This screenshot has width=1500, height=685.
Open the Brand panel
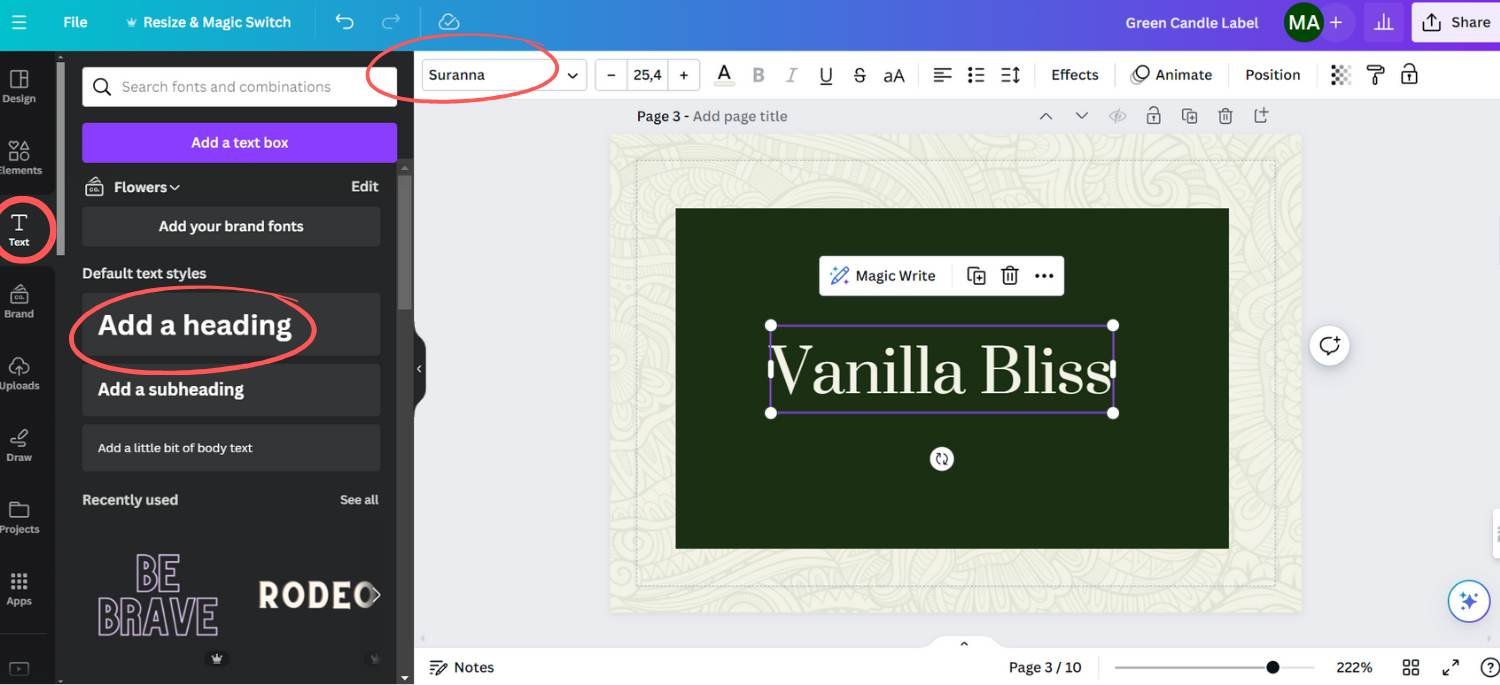coord(21,300)
